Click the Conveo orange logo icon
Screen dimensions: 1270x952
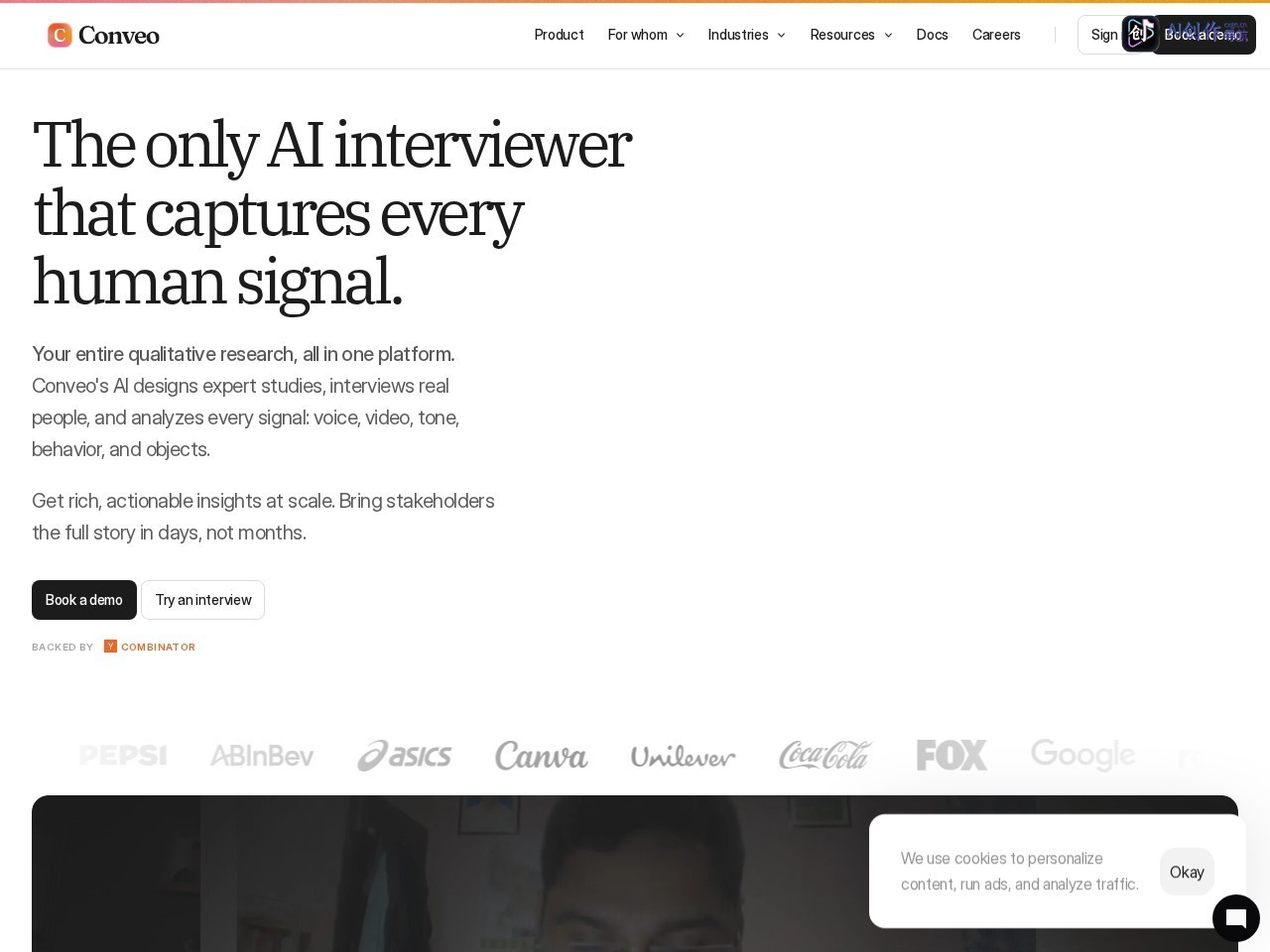60,35
